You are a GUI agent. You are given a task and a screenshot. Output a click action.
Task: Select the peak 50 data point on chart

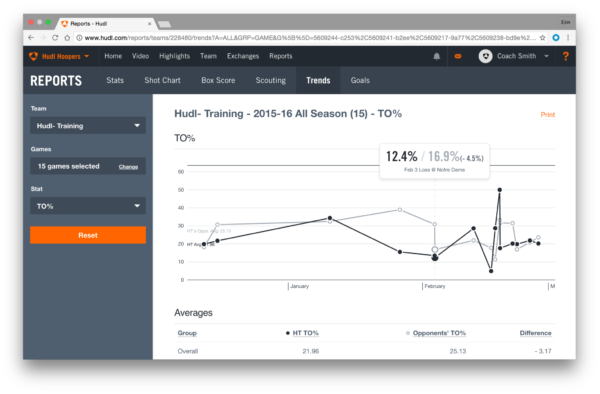pos(499,190)
